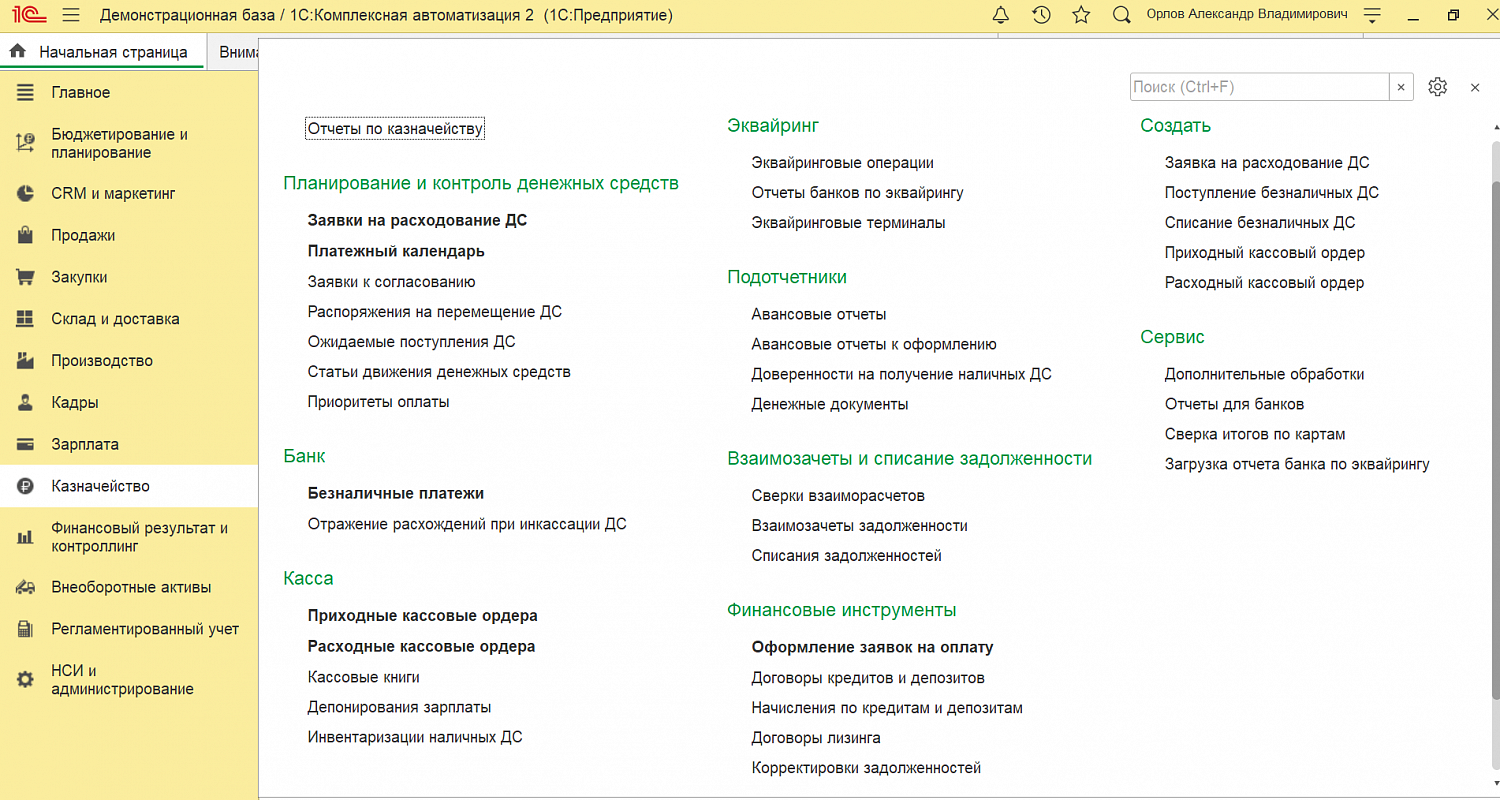Open Дополнительные обработки in Сервис
1500x800 pixels.
(x=1264, y=374)
